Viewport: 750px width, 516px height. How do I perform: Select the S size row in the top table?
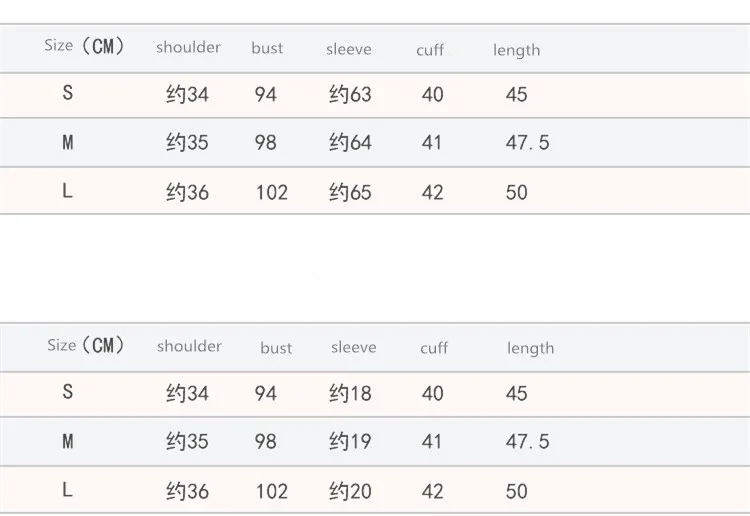pos(375,95)
